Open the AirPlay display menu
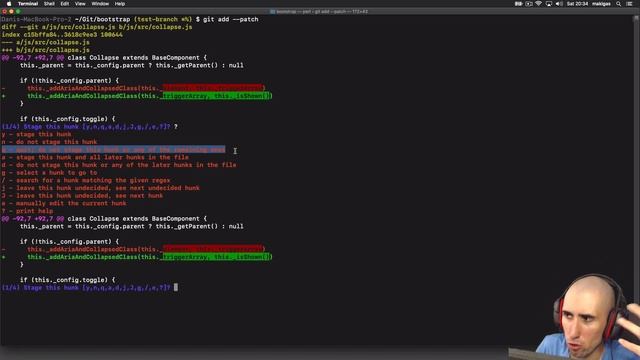640x360 pixels. (549, 4)
